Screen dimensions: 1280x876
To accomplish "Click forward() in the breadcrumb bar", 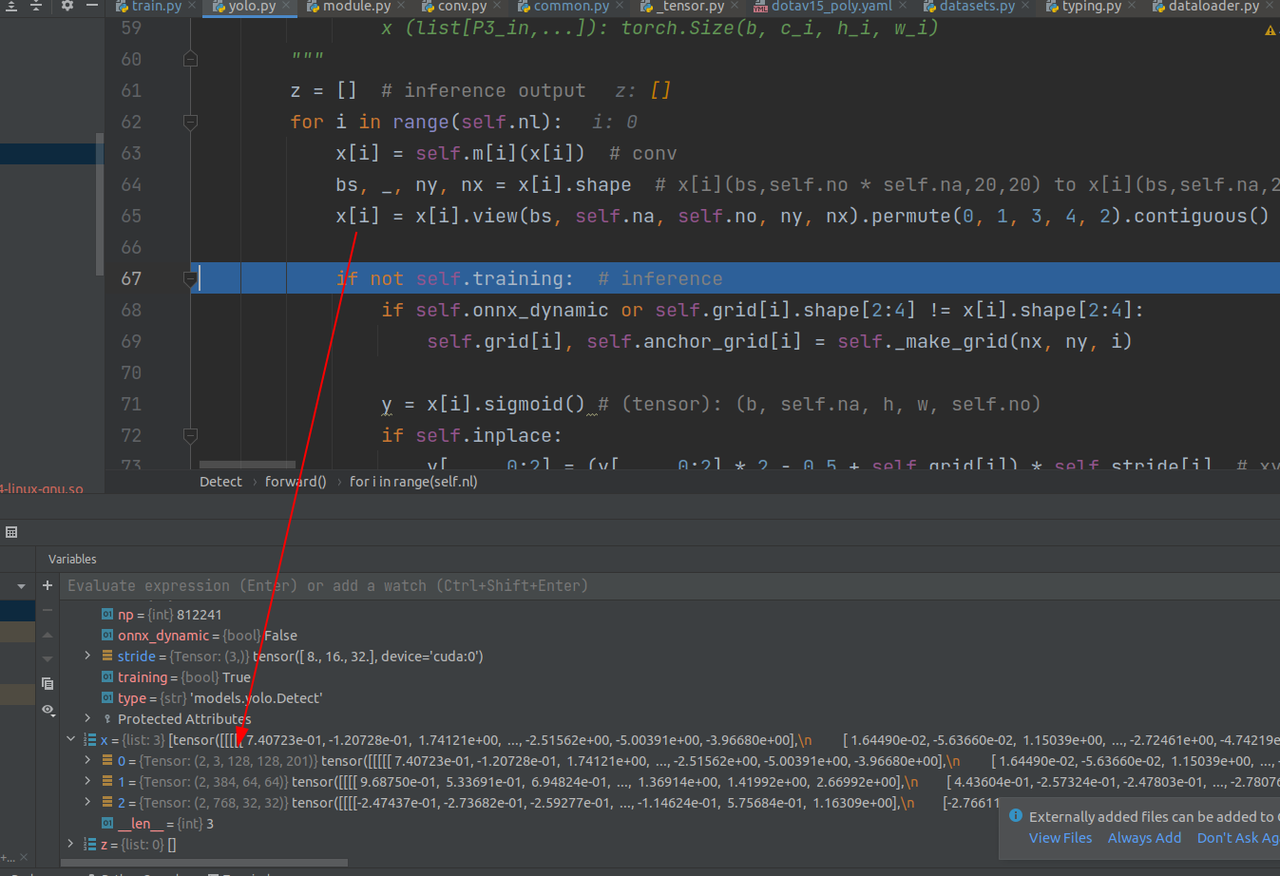I will [296, 482].
